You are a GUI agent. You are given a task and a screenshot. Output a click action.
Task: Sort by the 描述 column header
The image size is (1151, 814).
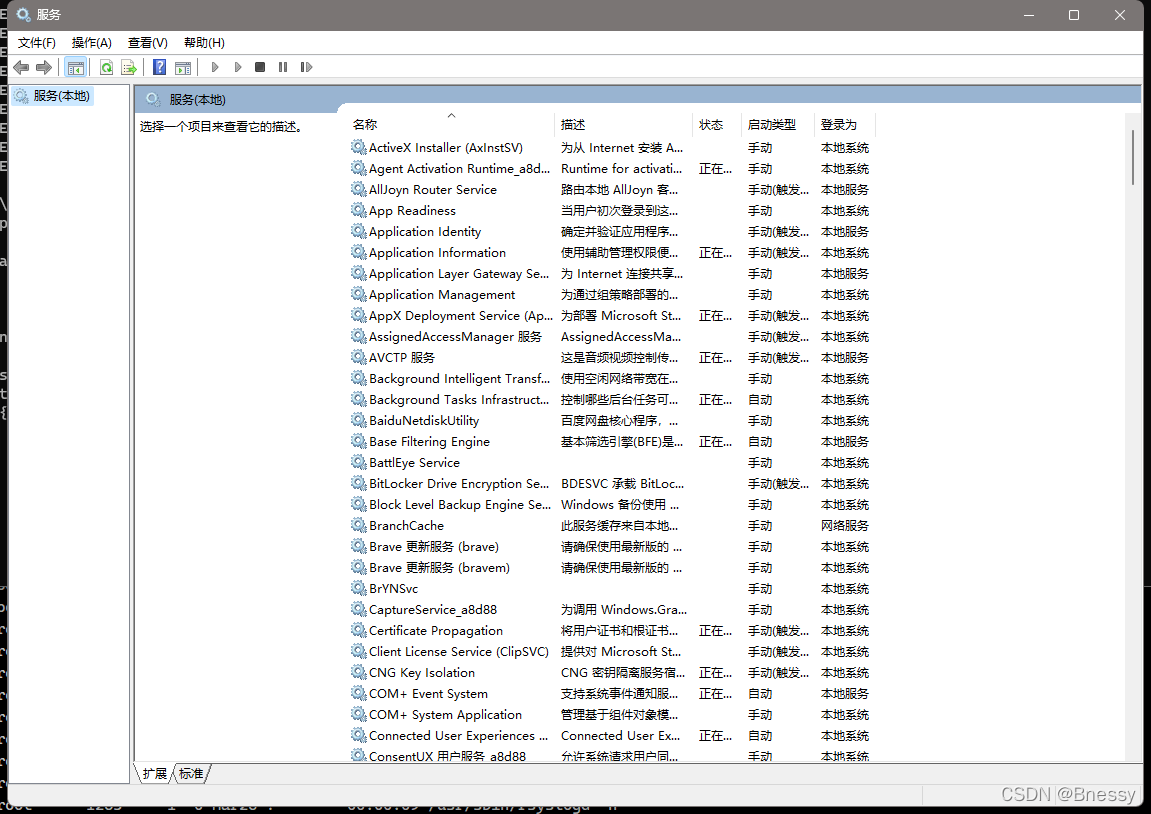coord(573,125)
